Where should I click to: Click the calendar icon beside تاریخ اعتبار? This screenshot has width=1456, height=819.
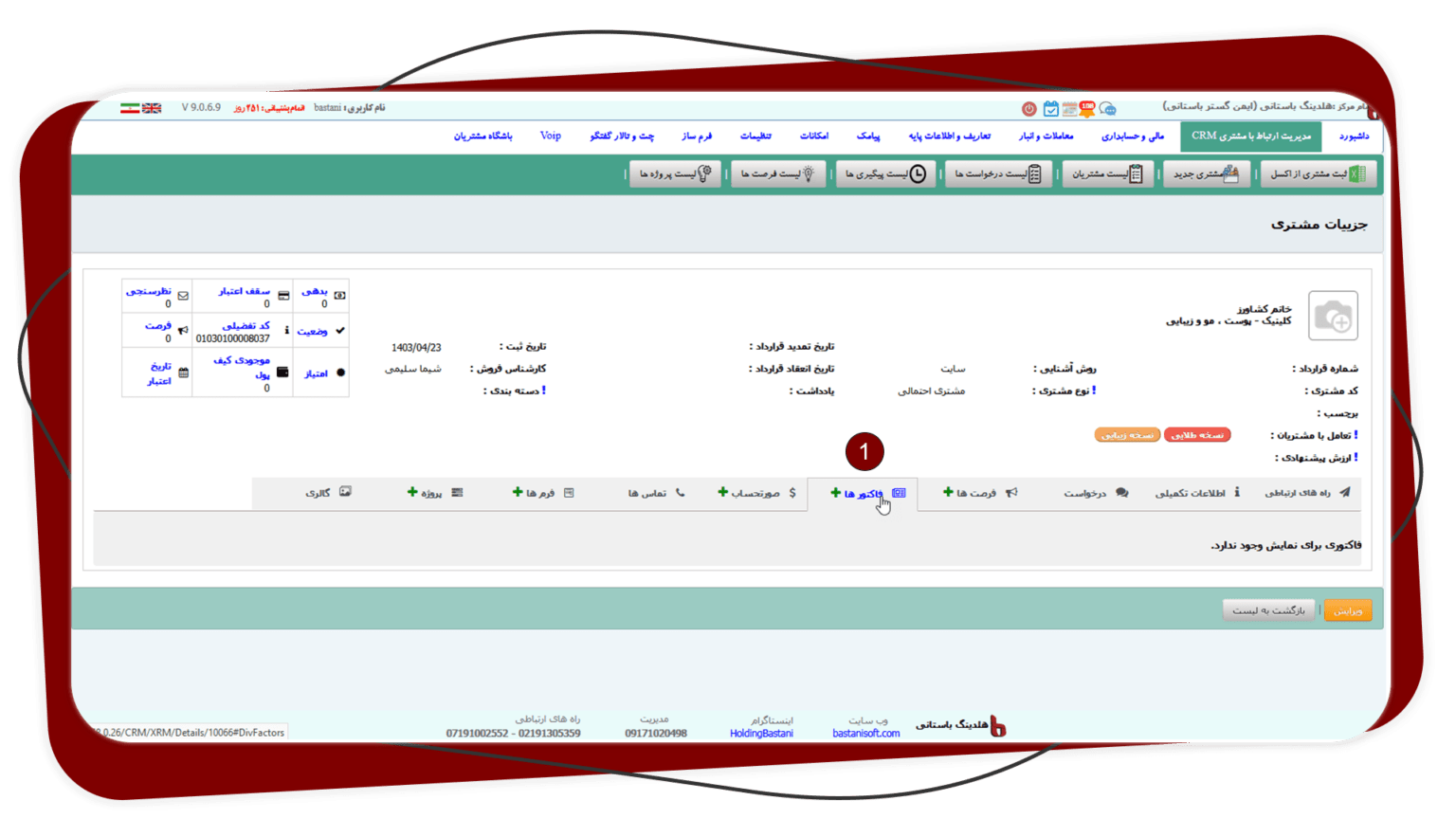tap(183, 373)
